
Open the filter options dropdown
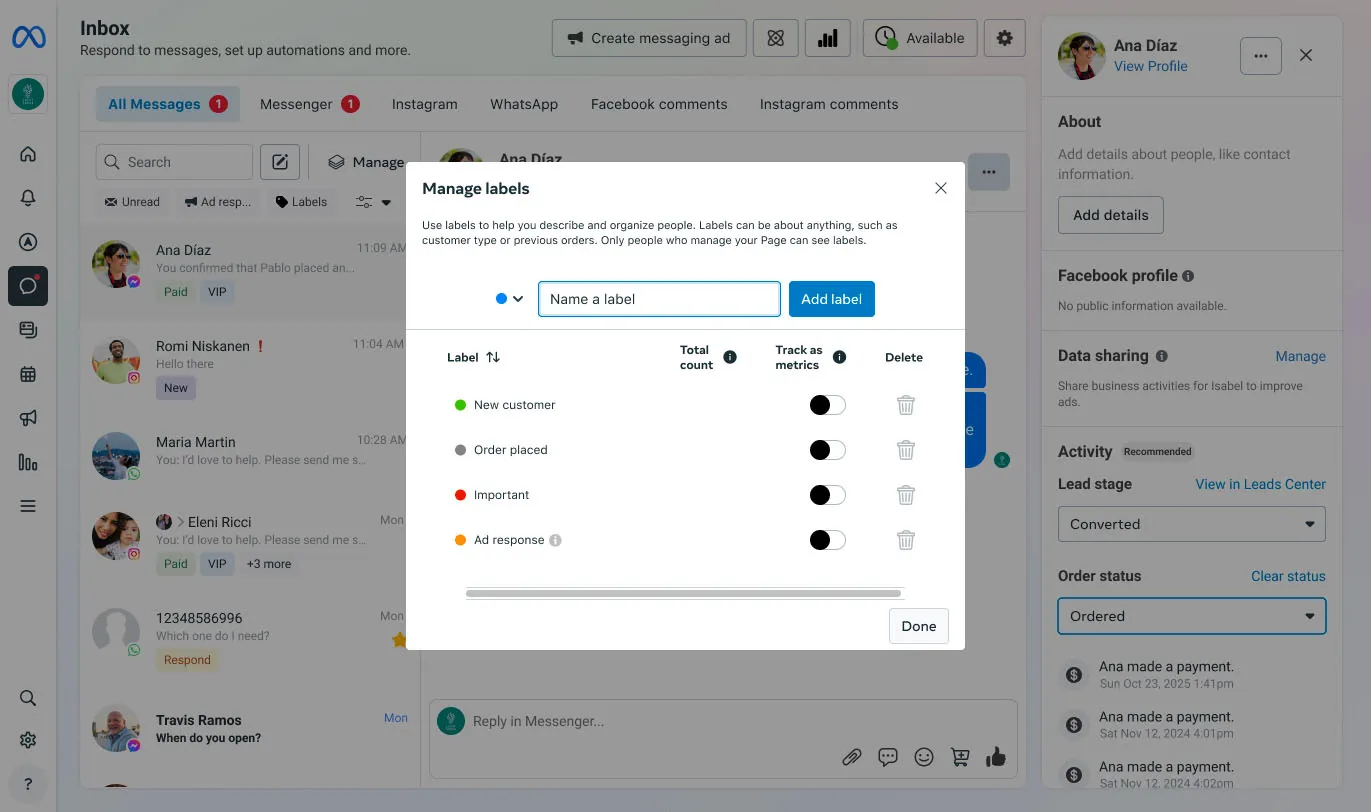click(x=374, y=202)
